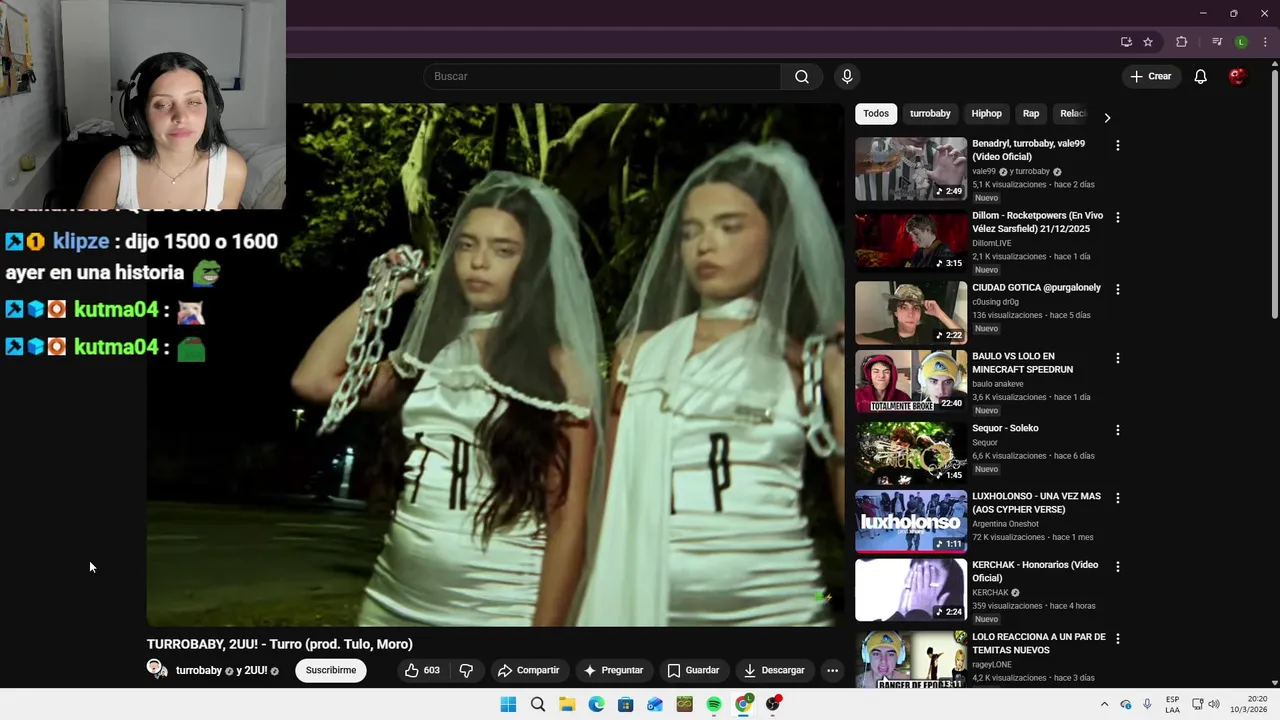
Task: Click the install app icon in address bar
Action: pos(1126,42)
